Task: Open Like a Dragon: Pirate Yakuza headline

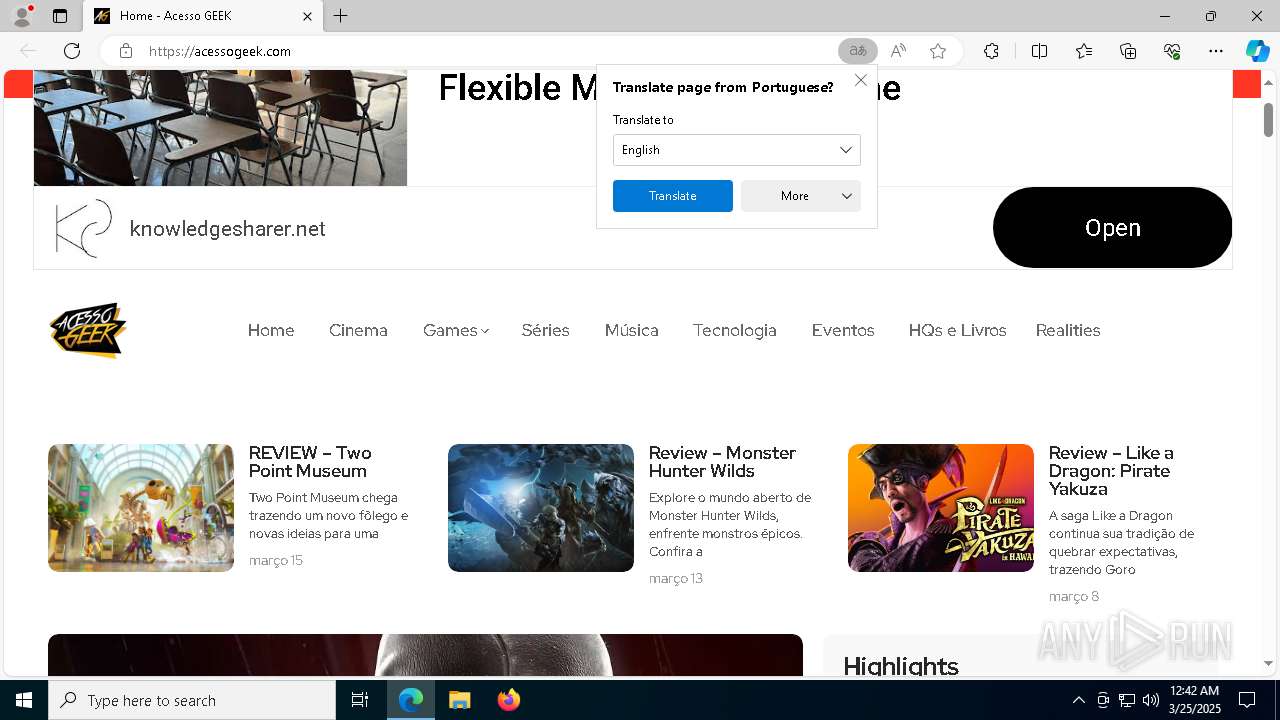Action: 1111,471
